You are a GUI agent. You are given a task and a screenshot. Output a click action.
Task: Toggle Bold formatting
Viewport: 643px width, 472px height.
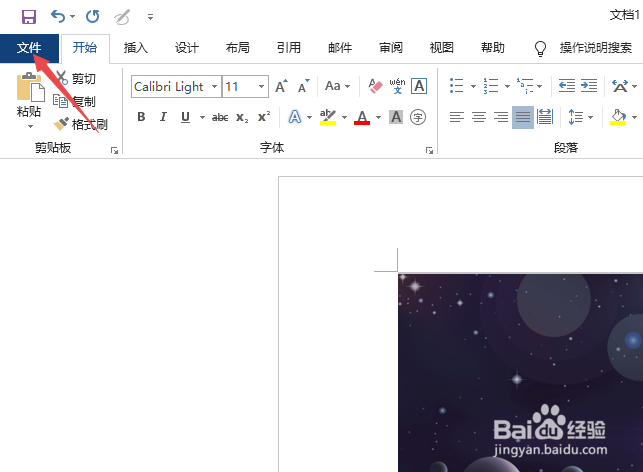(x=141, y=117)
